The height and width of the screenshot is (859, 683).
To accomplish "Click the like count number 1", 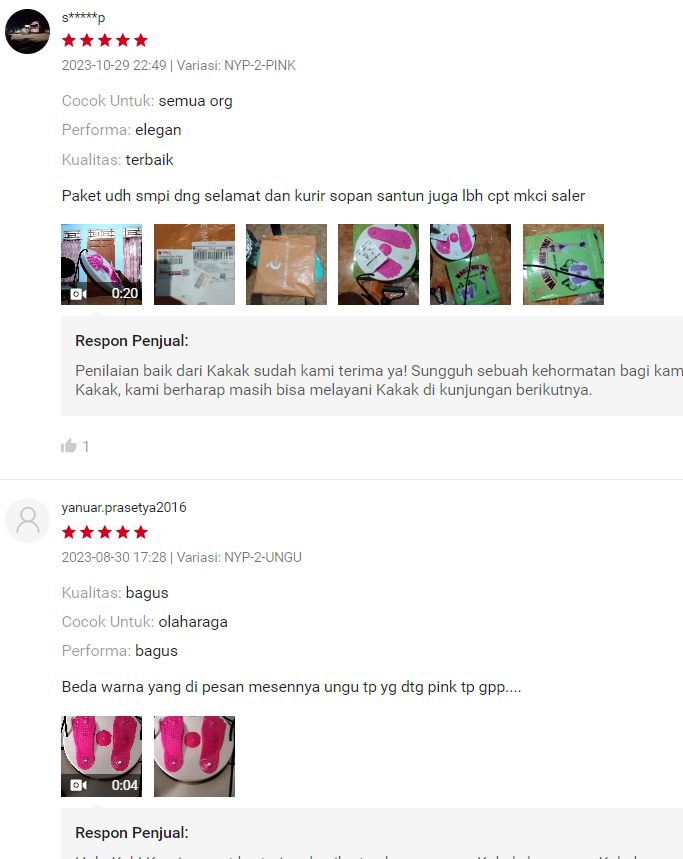I will click(x=86, y=446).
